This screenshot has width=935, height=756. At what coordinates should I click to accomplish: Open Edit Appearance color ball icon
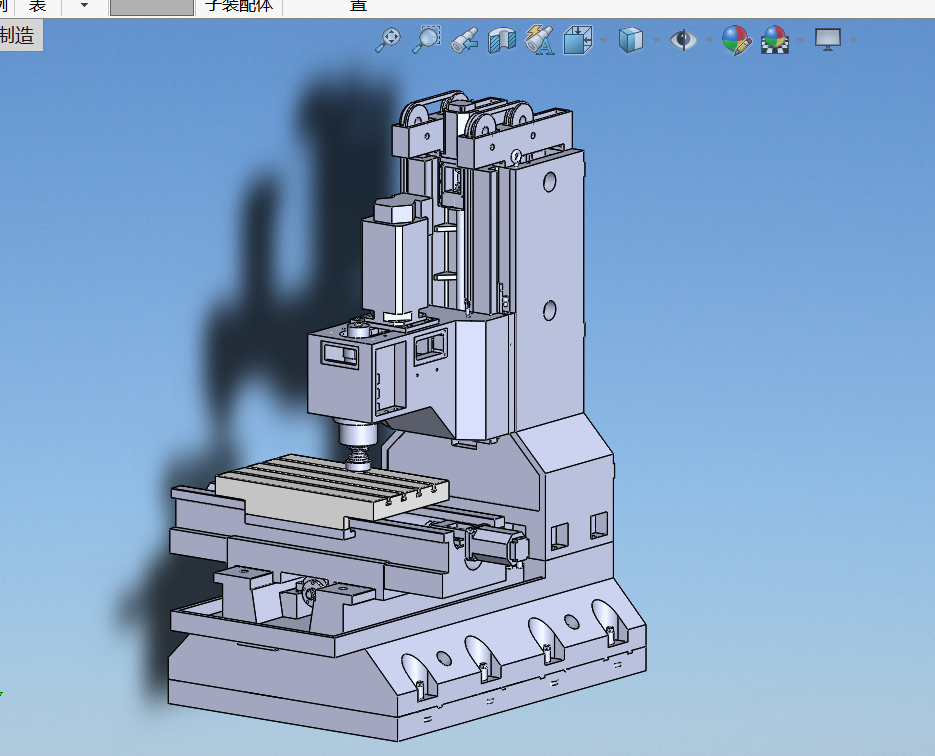pyautogui.click(x=736, y=41)
